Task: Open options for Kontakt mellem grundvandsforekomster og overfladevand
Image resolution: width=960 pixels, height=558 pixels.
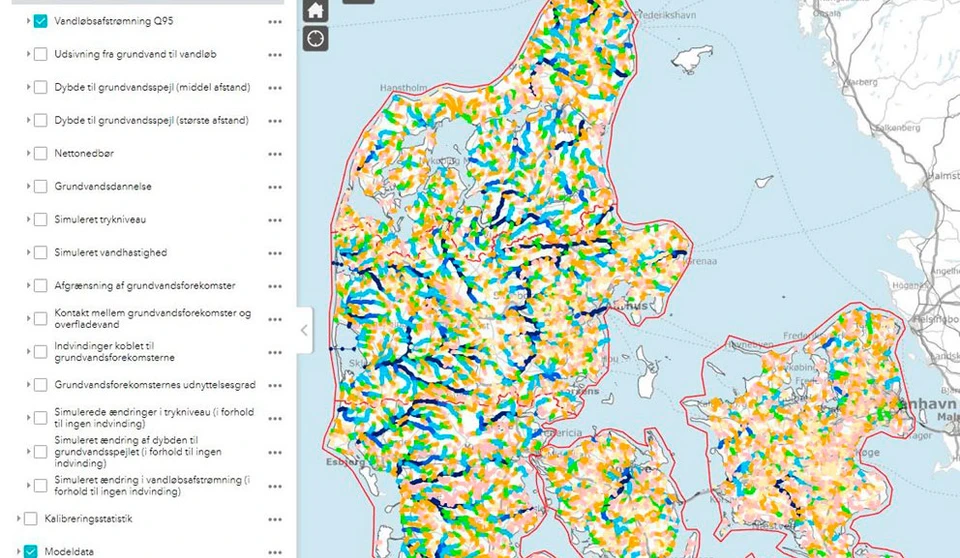Action: pos(275,319)
